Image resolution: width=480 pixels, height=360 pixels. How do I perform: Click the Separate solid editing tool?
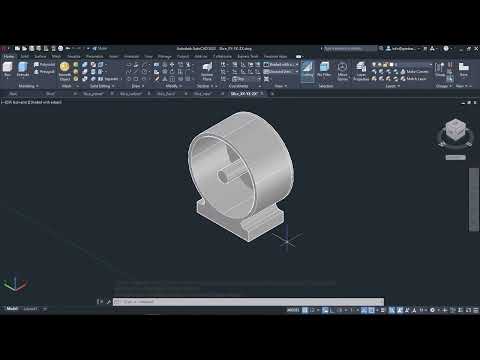(109, 79)
